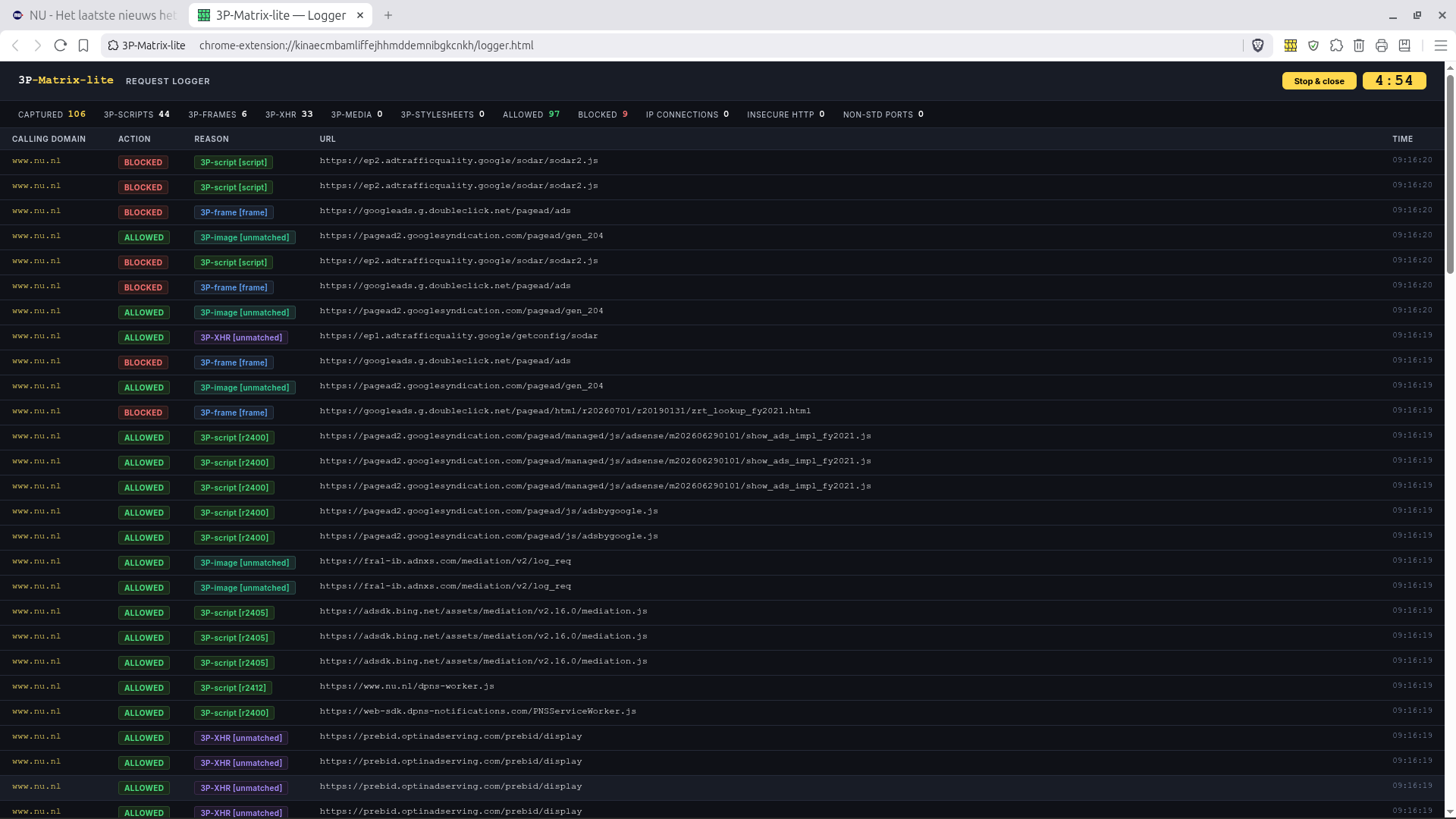Minimize the browser window

tap(1393, 15)
